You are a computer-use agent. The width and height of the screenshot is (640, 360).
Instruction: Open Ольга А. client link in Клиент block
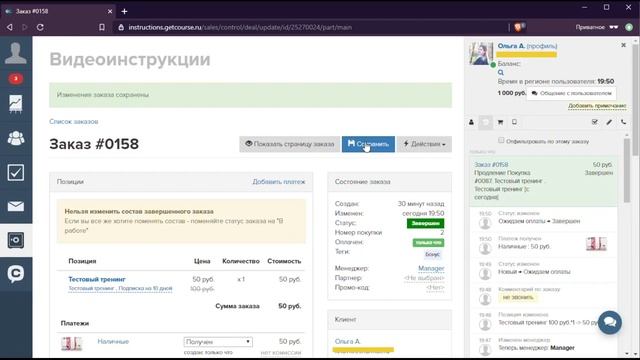click(x=347, y=341)
